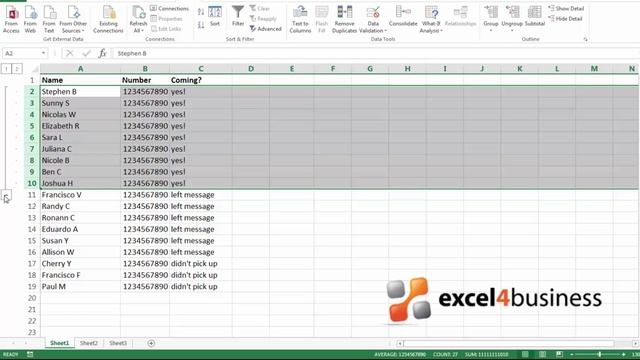
Task: Zoom in with plus button
Action: (624, 354)
